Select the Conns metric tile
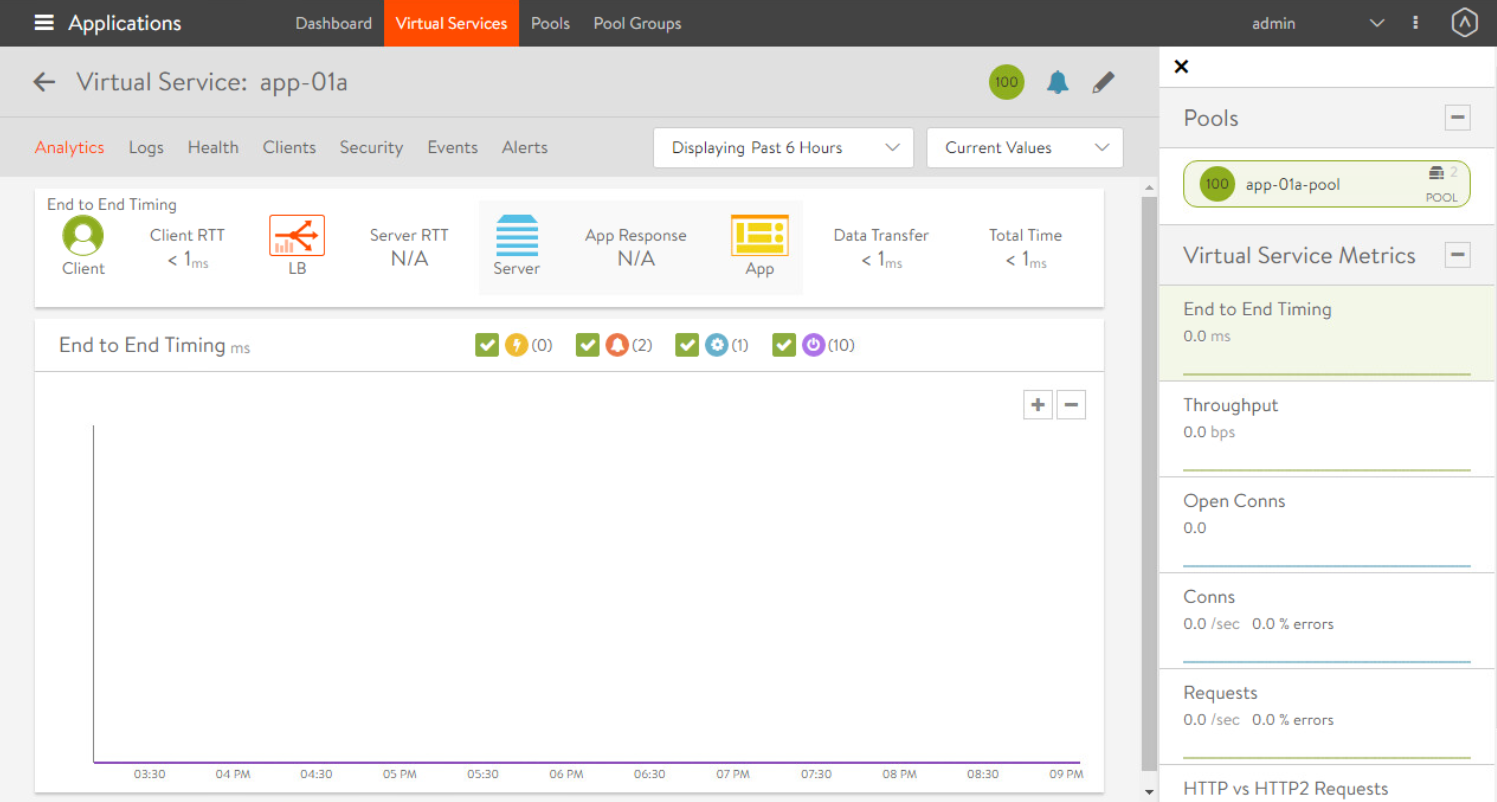Screen dimensions: 1497x802 (1328, 621)
